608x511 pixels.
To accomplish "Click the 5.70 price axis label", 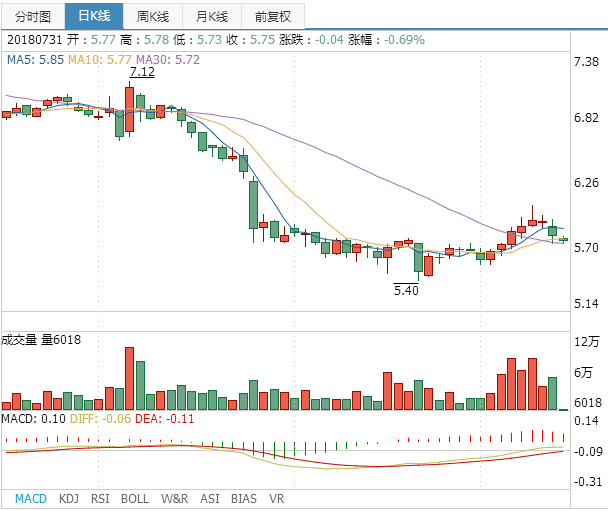I will coord(586,248).
